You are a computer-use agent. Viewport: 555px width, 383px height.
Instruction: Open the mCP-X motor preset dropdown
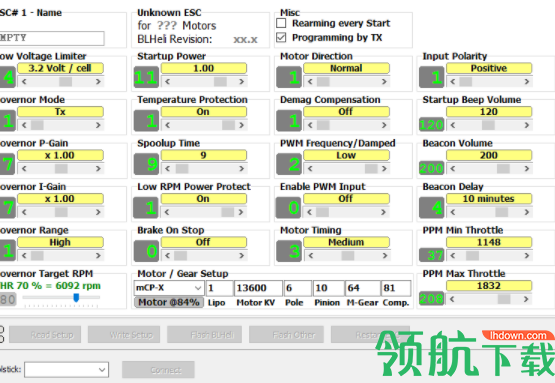point(168,288)
